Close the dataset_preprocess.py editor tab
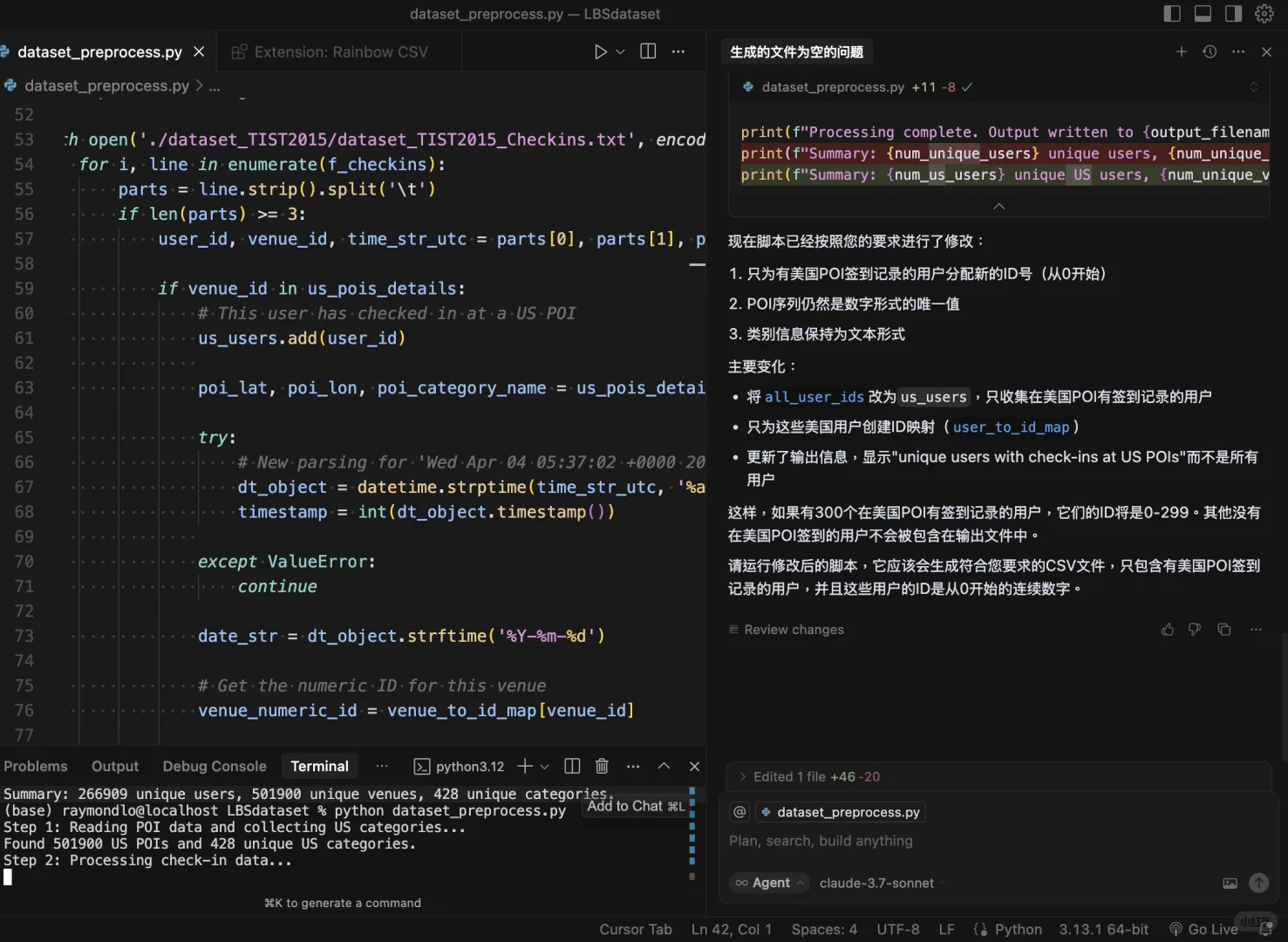 pyautogui.click(x=199, y=52)
